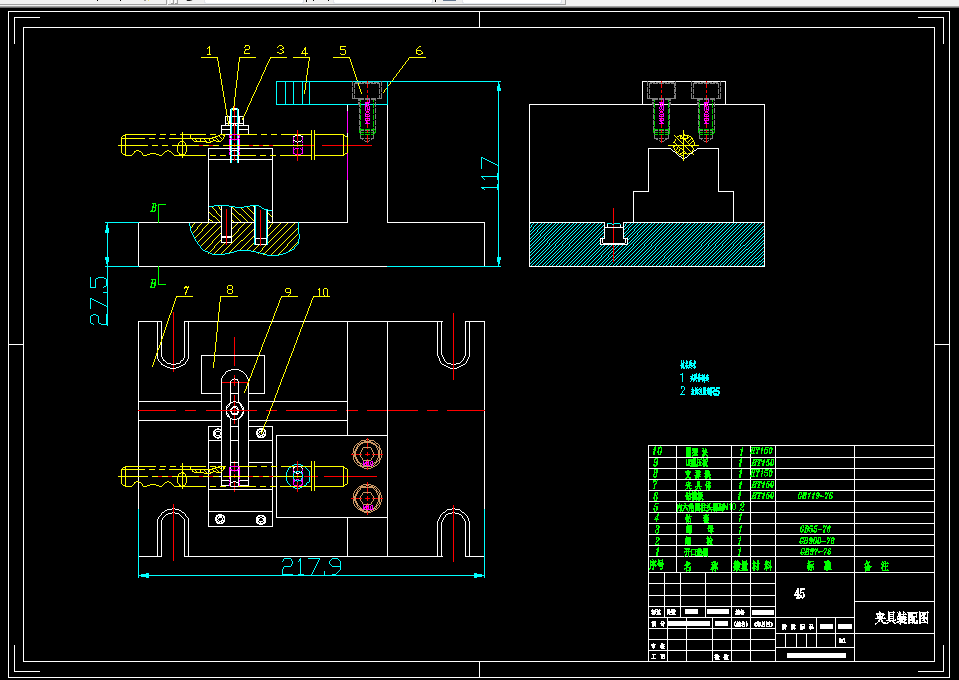Click the 27.5 base thickness dimension
Viewport: 959px width, 680px height.
coord(98,301)
